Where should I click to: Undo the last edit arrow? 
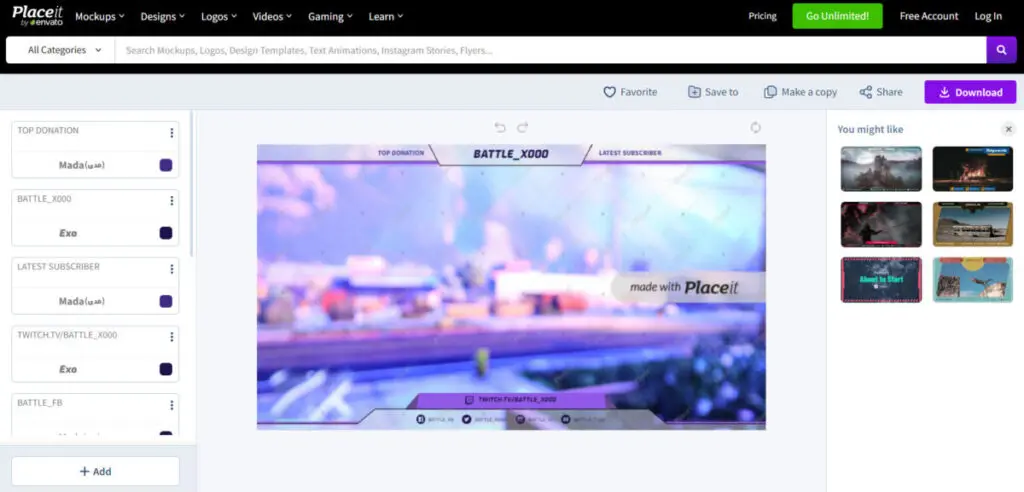tap(500, 127)
